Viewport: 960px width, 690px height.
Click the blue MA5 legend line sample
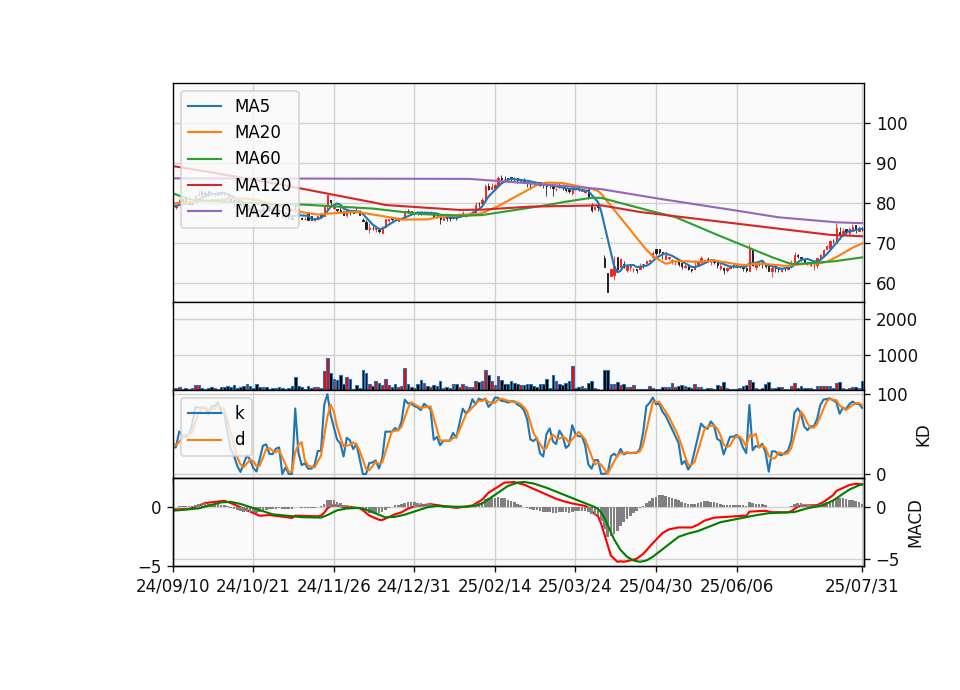[x=204, y=106]
